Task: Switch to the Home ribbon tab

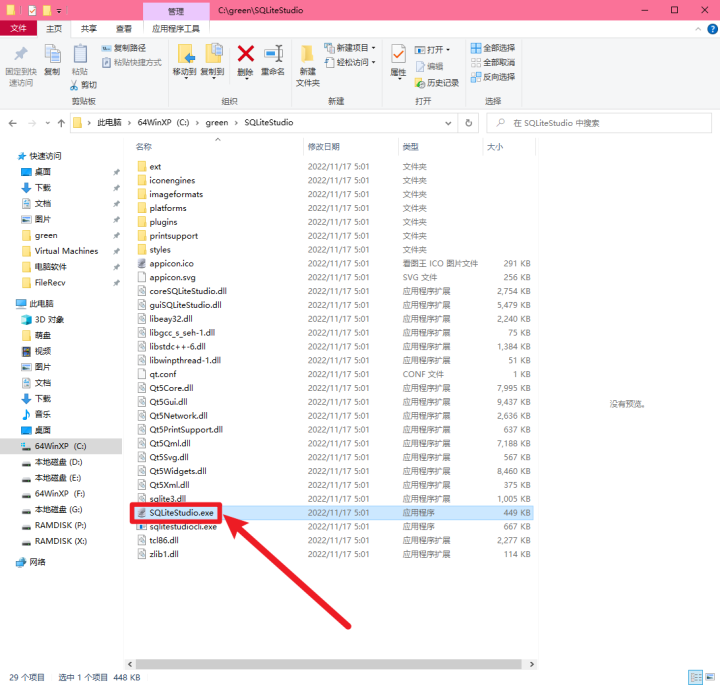Action: (x=54, y=28)
